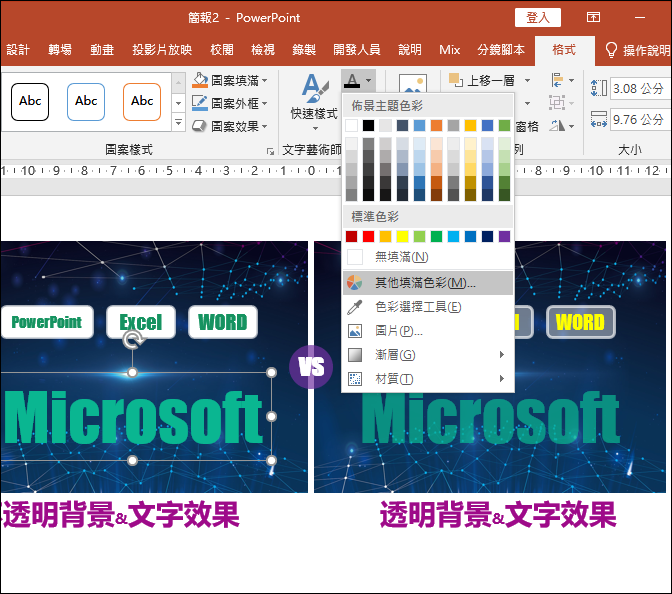Choose No Fill from the color menu
Screen dimensions: 672x594
[x=428, y=257]
